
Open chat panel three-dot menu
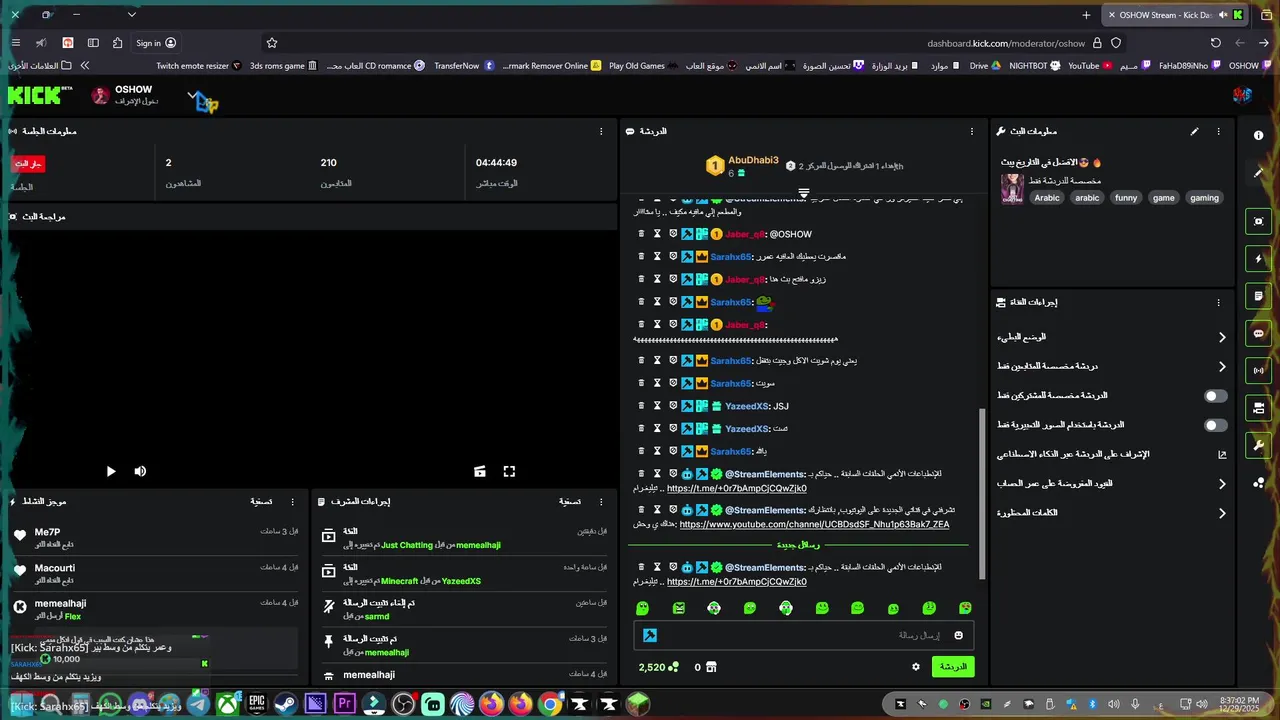click(x=972, y=131)
